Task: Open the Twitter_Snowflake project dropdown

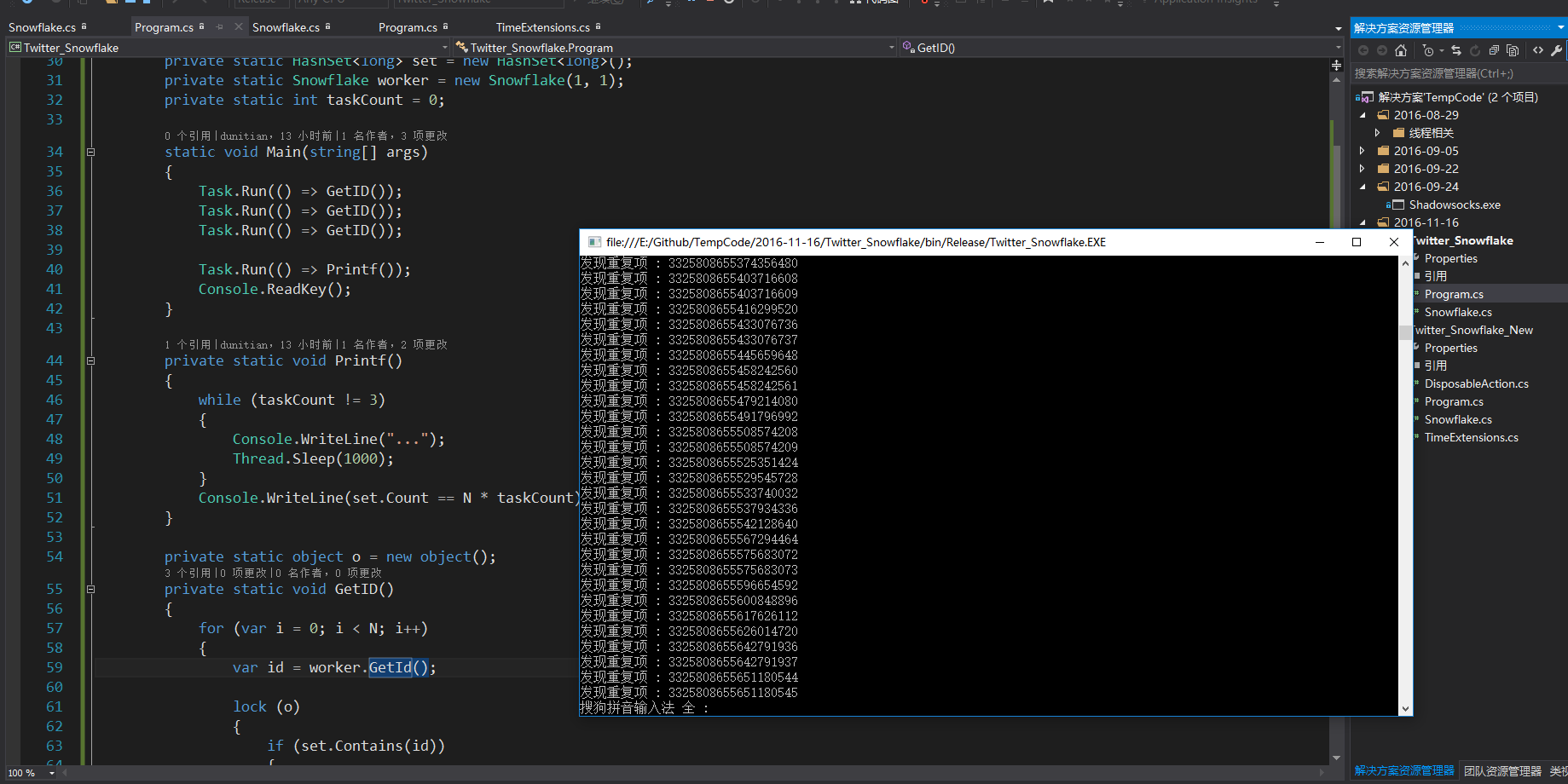Action: 444,48
